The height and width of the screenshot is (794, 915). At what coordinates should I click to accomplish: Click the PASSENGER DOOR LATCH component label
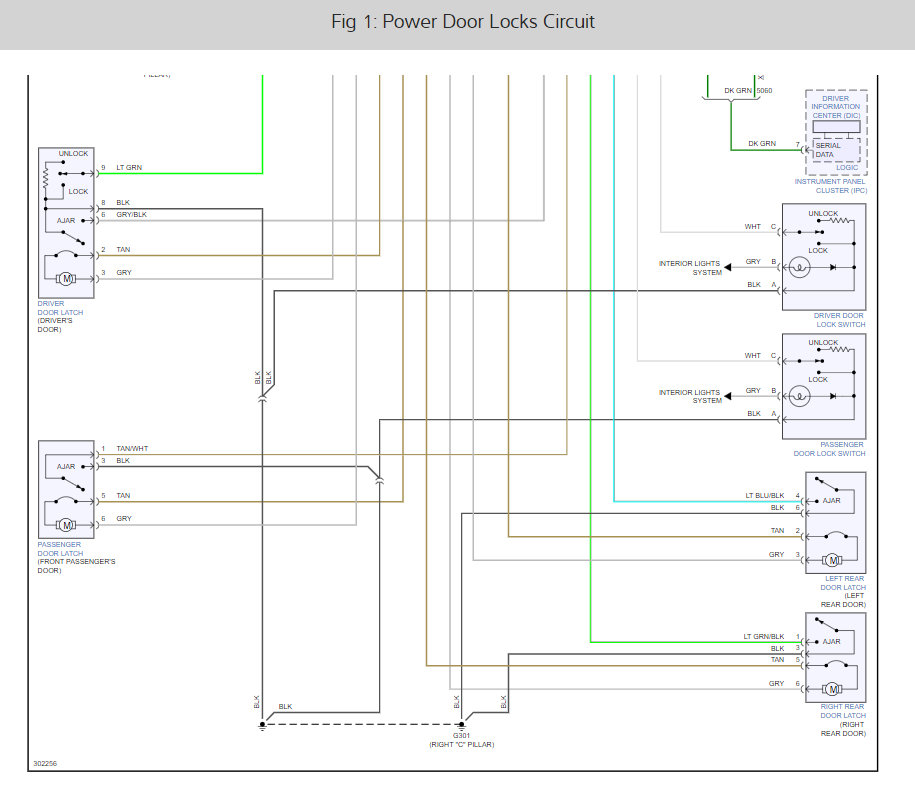point(60,549)
